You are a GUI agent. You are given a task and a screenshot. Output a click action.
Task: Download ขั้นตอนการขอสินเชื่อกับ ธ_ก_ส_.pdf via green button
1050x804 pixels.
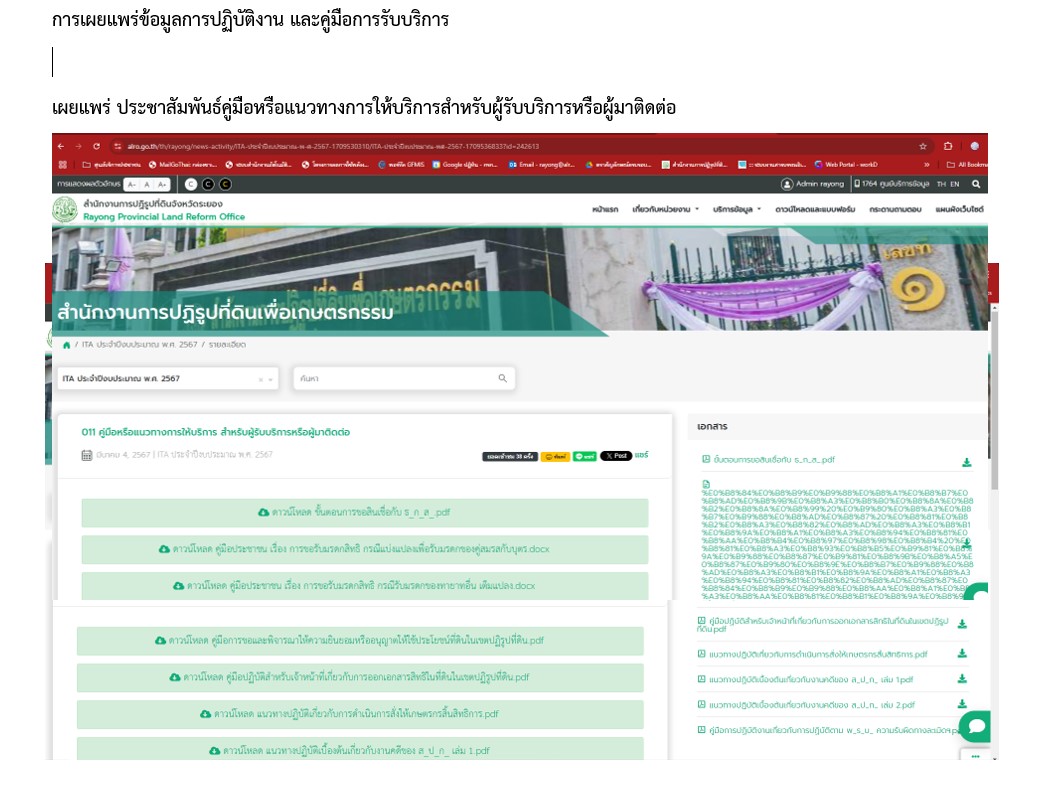point(364,513)
